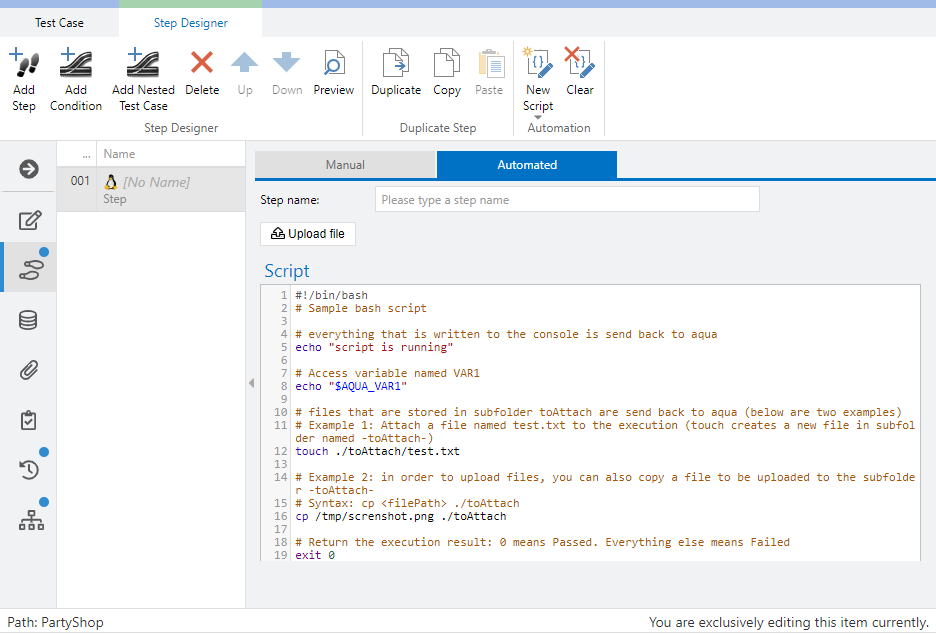
Task: Switch to the Manual tab
Action: click(345, 165)
